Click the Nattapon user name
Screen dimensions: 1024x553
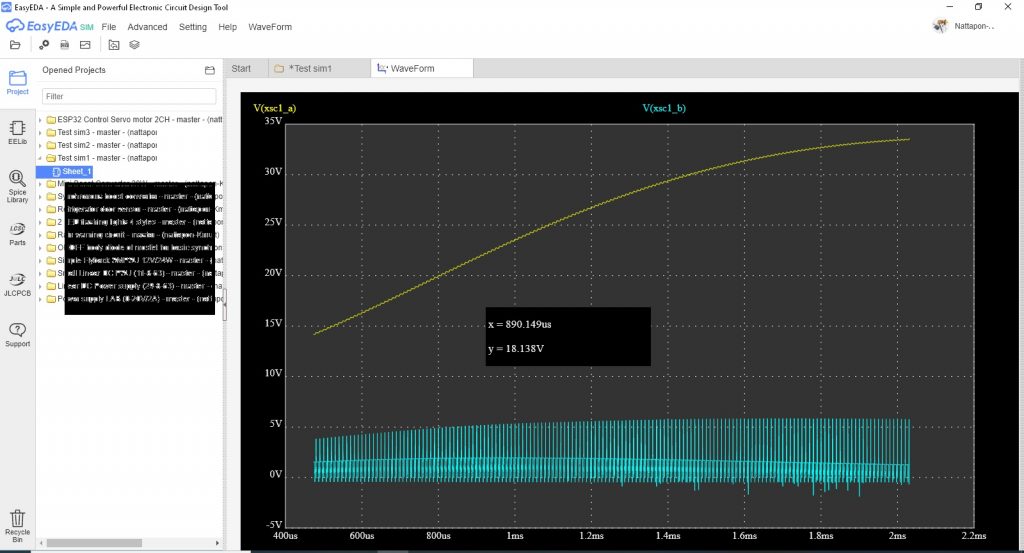point(974,26)
